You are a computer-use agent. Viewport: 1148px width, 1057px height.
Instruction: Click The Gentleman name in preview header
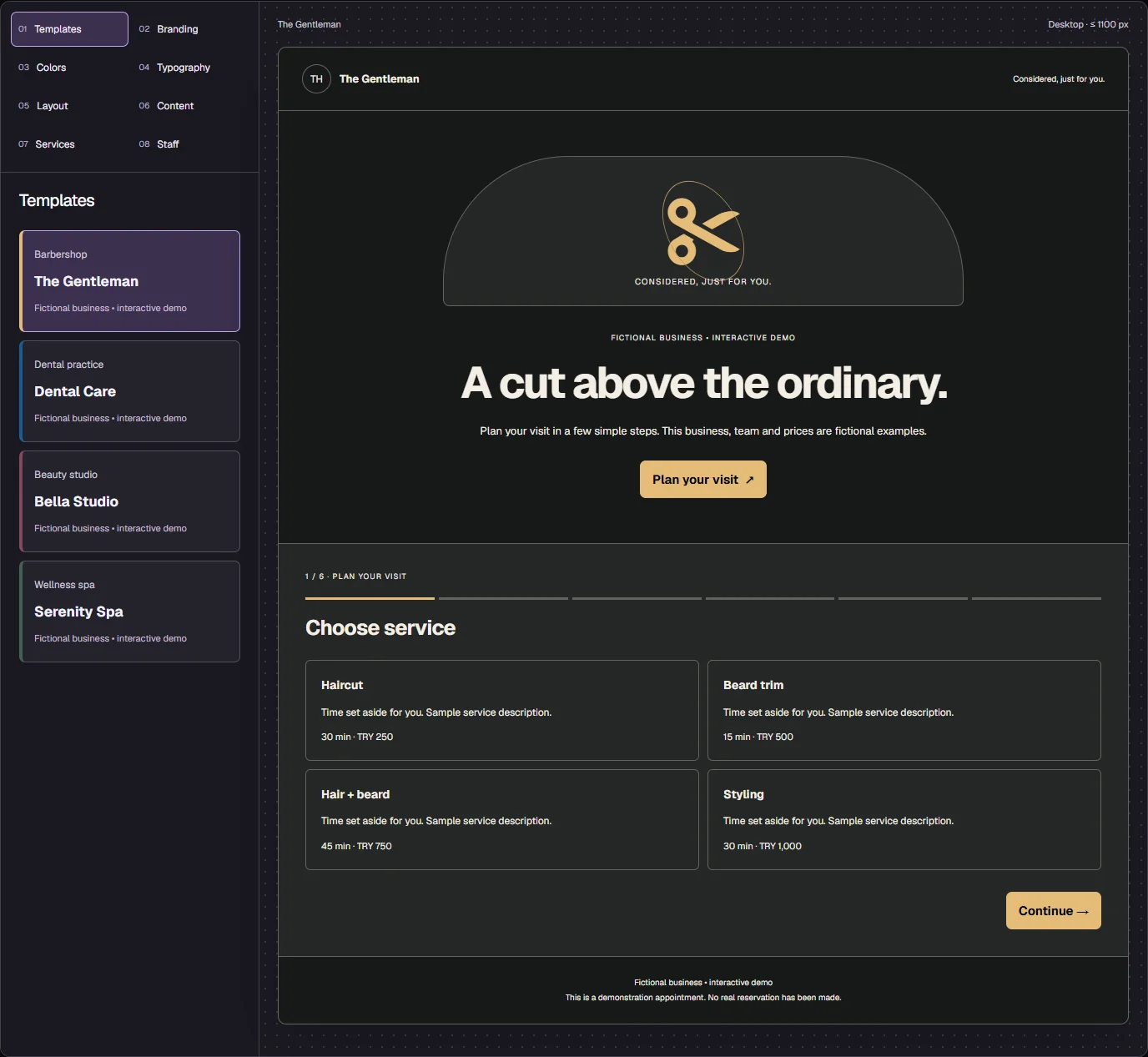pyautogui.click(x=380, y=79)
